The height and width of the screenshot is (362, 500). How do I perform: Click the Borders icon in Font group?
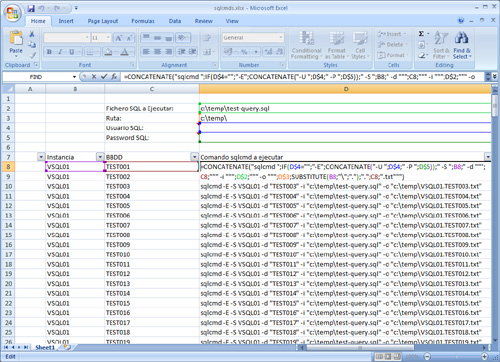pos(89,52)
